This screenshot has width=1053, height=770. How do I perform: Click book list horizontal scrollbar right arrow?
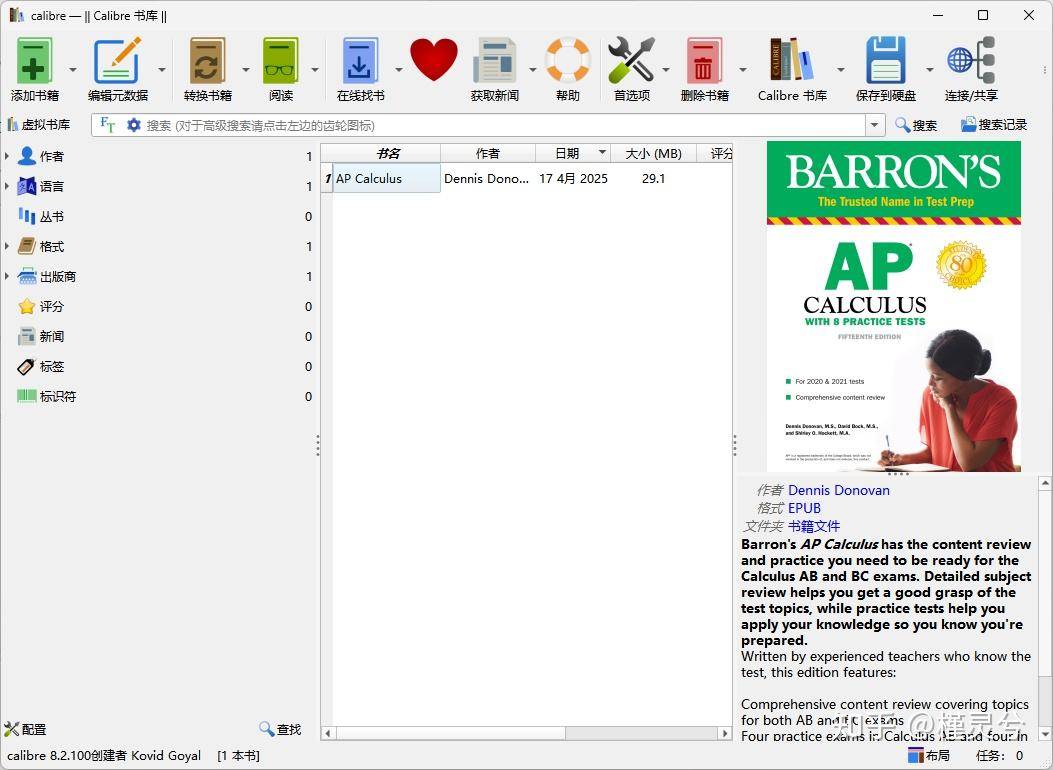[724, 734]
